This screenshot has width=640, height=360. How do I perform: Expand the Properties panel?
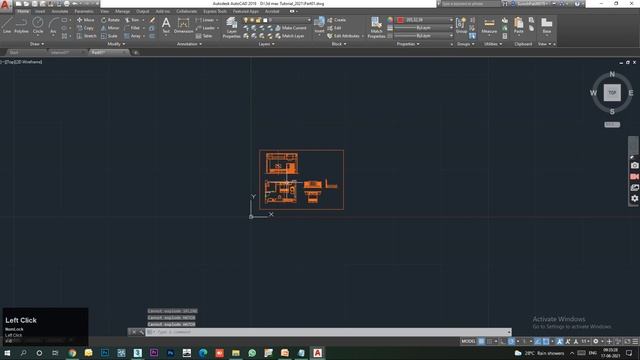tap(408, 44)
